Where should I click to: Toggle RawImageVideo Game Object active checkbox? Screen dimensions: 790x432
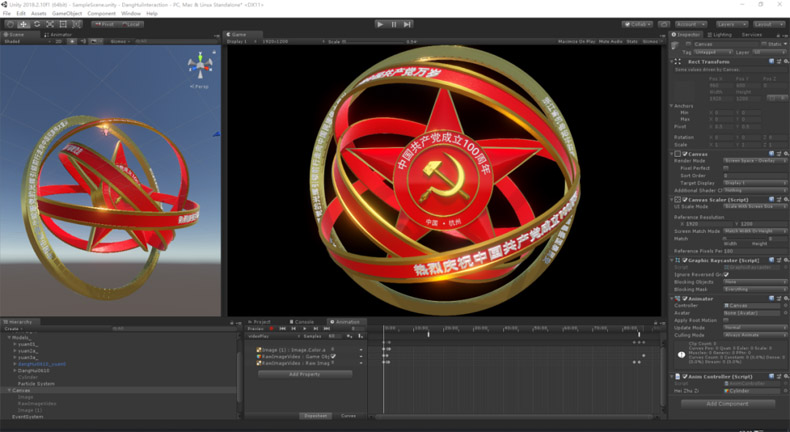333,356
